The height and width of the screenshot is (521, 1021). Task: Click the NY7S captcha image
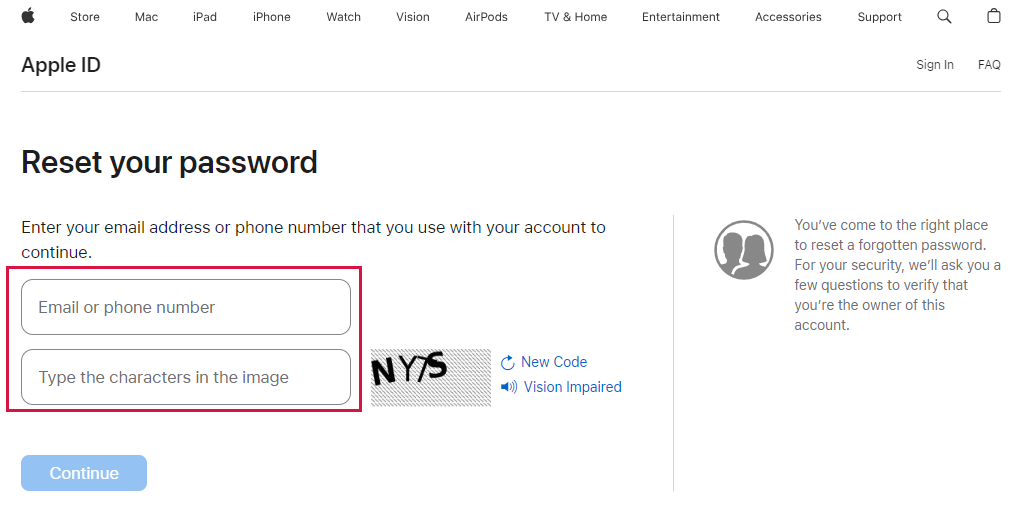[431, 378]
